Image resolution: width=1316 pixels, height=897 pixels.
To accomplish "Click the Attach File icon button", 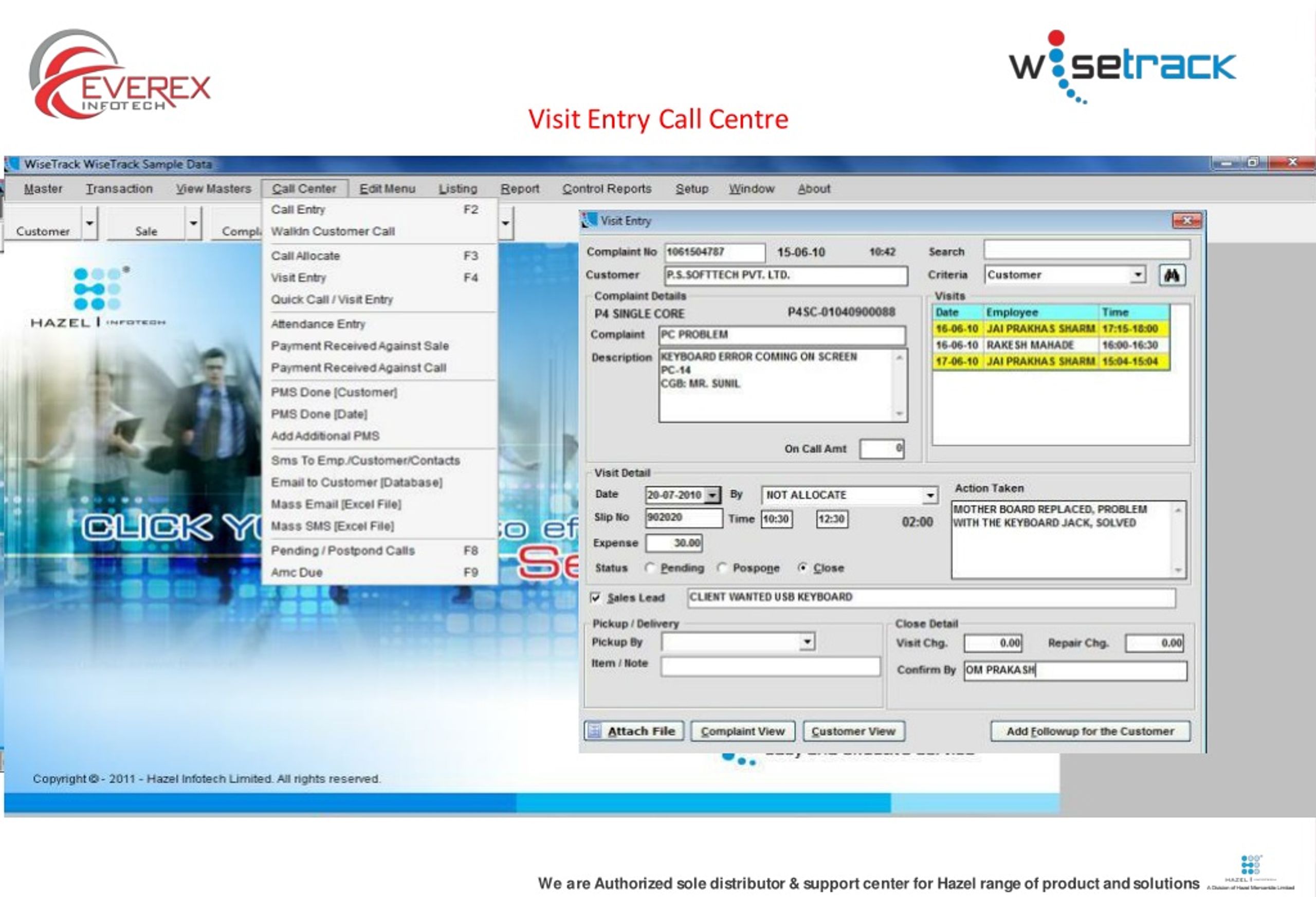I will pyautogui.click(x=634, y=731).
